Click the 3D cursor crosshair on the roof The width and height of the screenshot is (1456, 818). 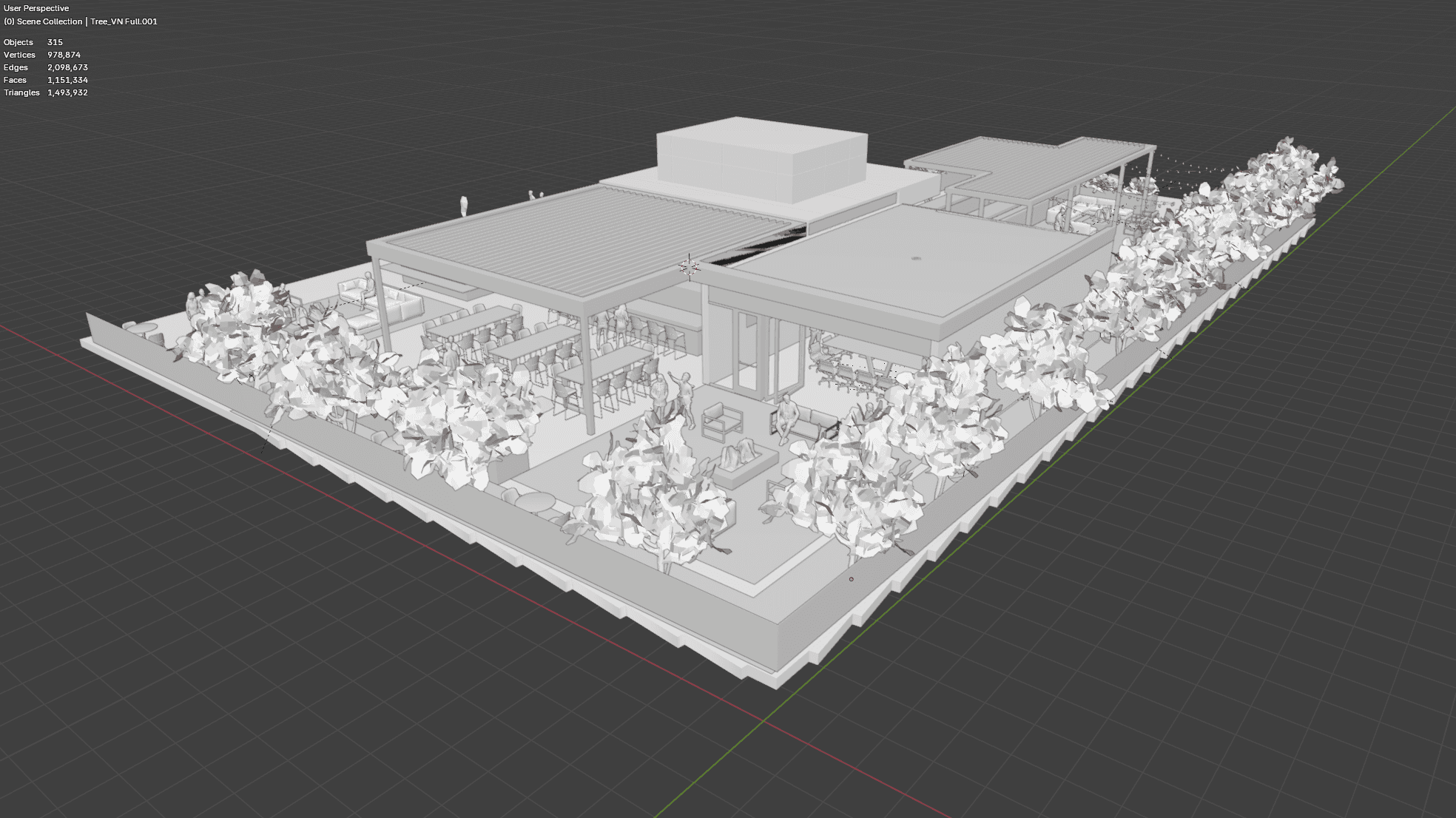(689, 266)
